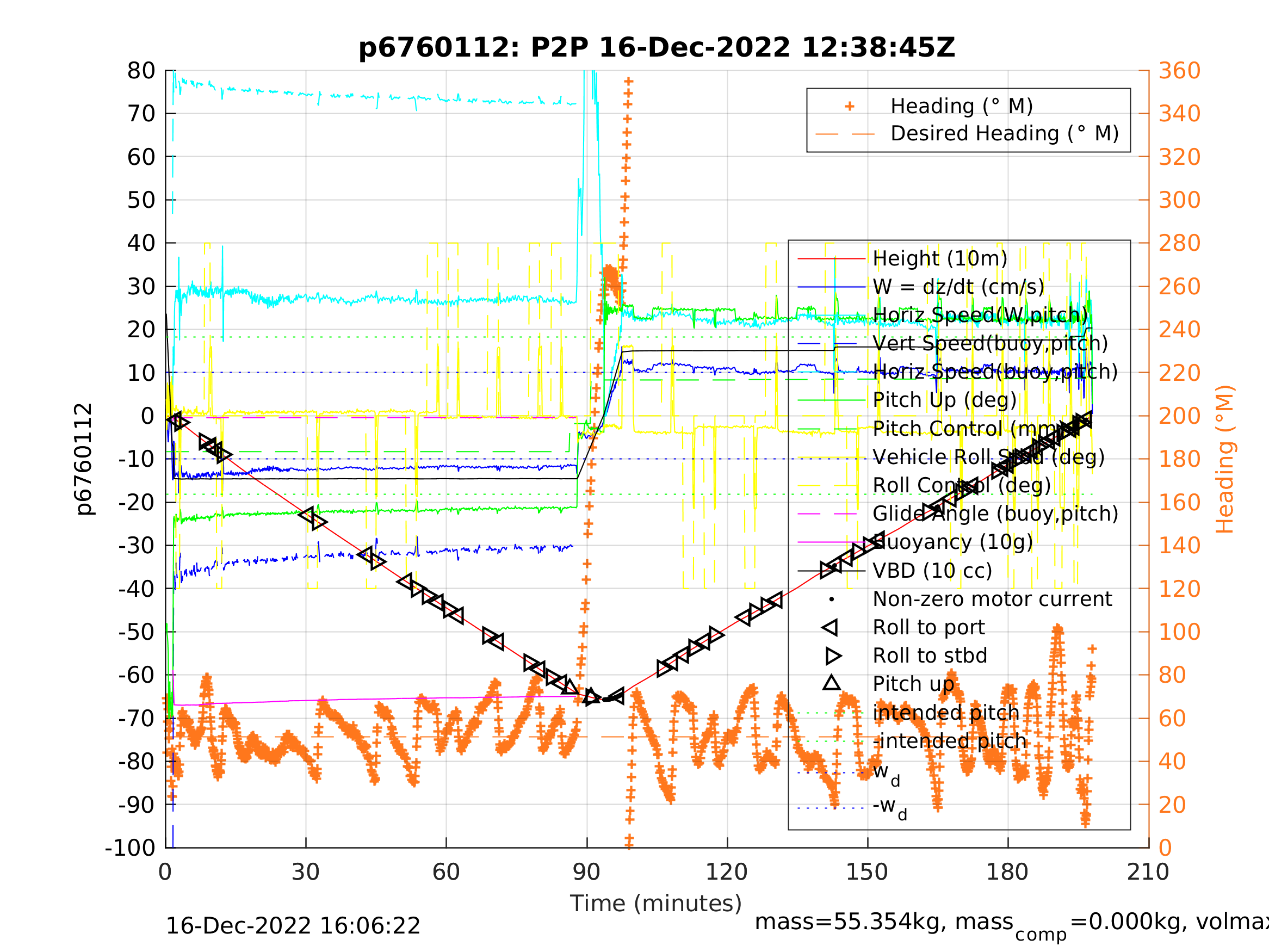This screenshot has width=1269, height=952.
Task: Select 'Glide Angle (buoy,pitch)' legend label
Action: tap(995, 514)
